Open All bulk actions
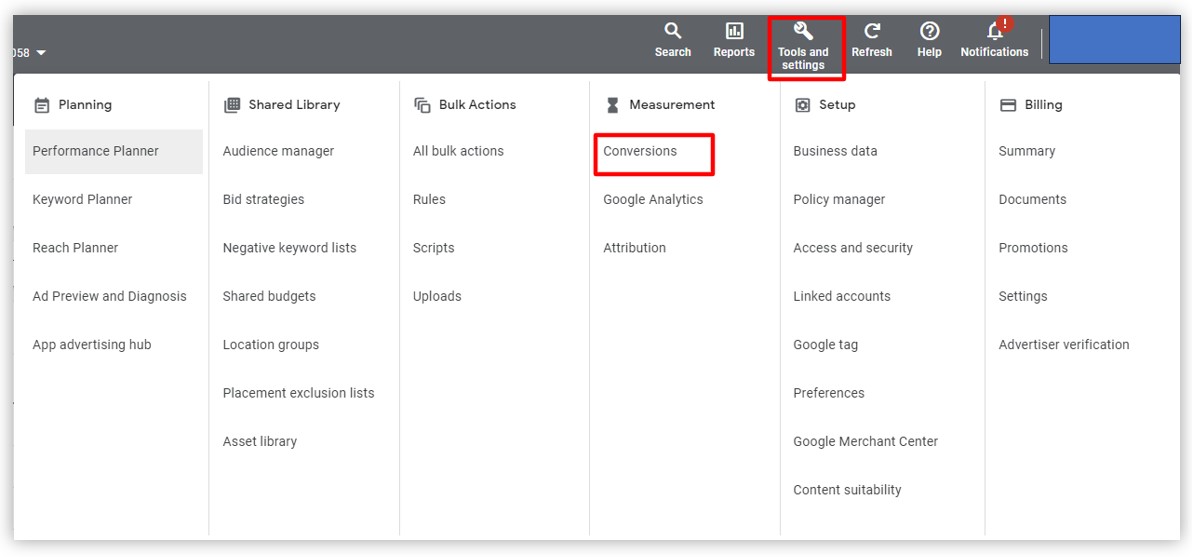Image resolution: width=1192 pixels, height=557 pixels. [458, 151]
